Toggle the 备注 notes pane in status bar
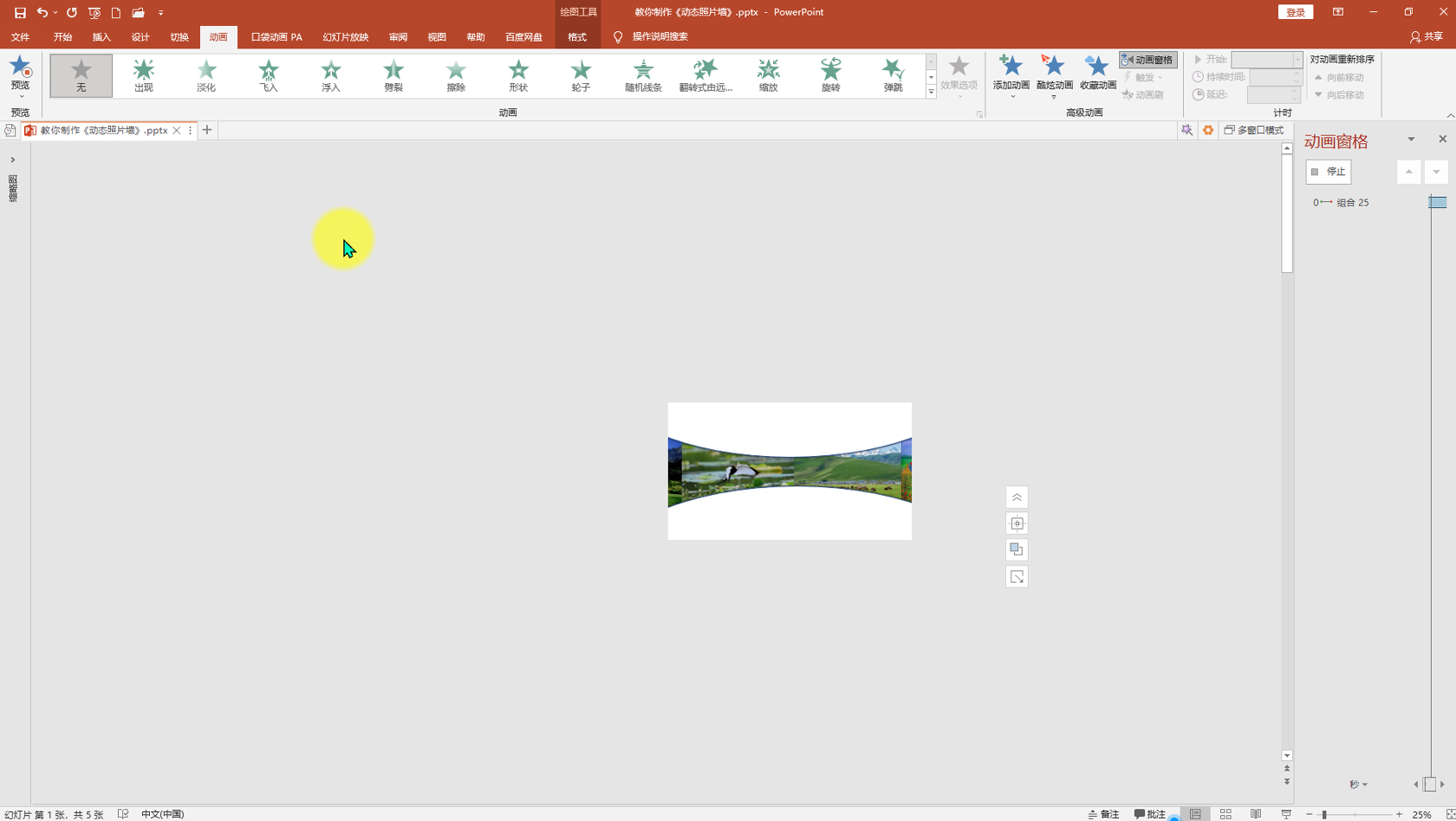Screen dimensions: 1456x821 (1104, 814)
